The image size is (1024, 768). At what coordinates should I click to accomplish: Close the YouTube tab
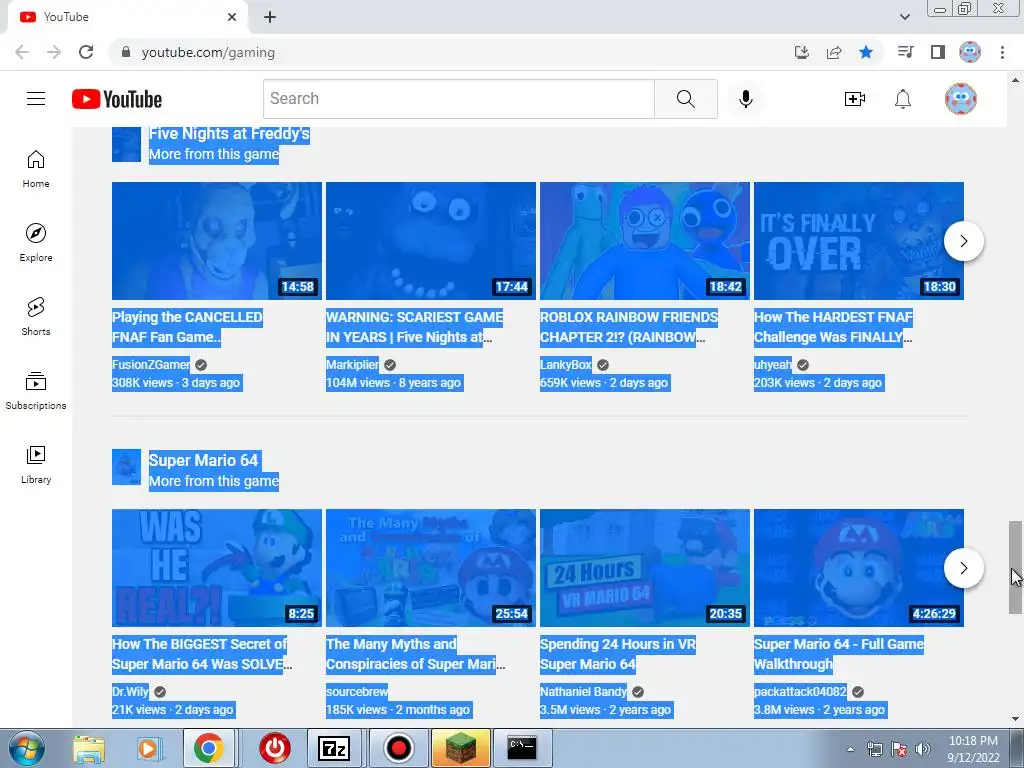(x=232, y=17)
